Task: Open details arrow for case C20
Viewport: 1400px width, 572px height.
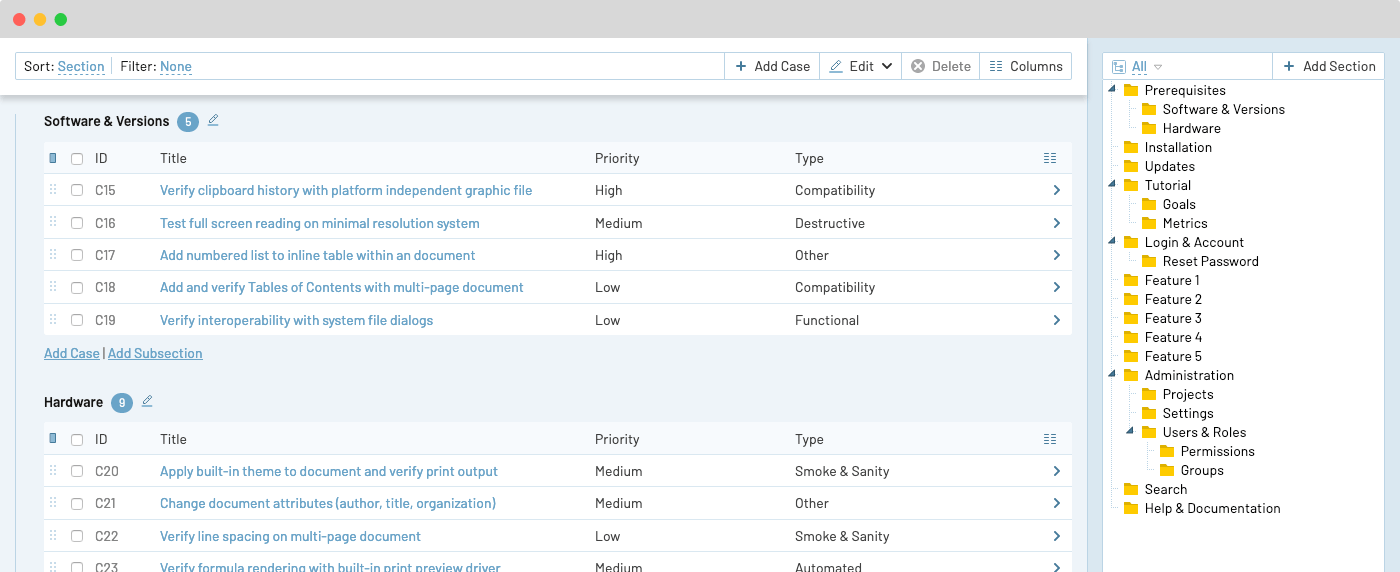Action: (x=1057, y=471)
